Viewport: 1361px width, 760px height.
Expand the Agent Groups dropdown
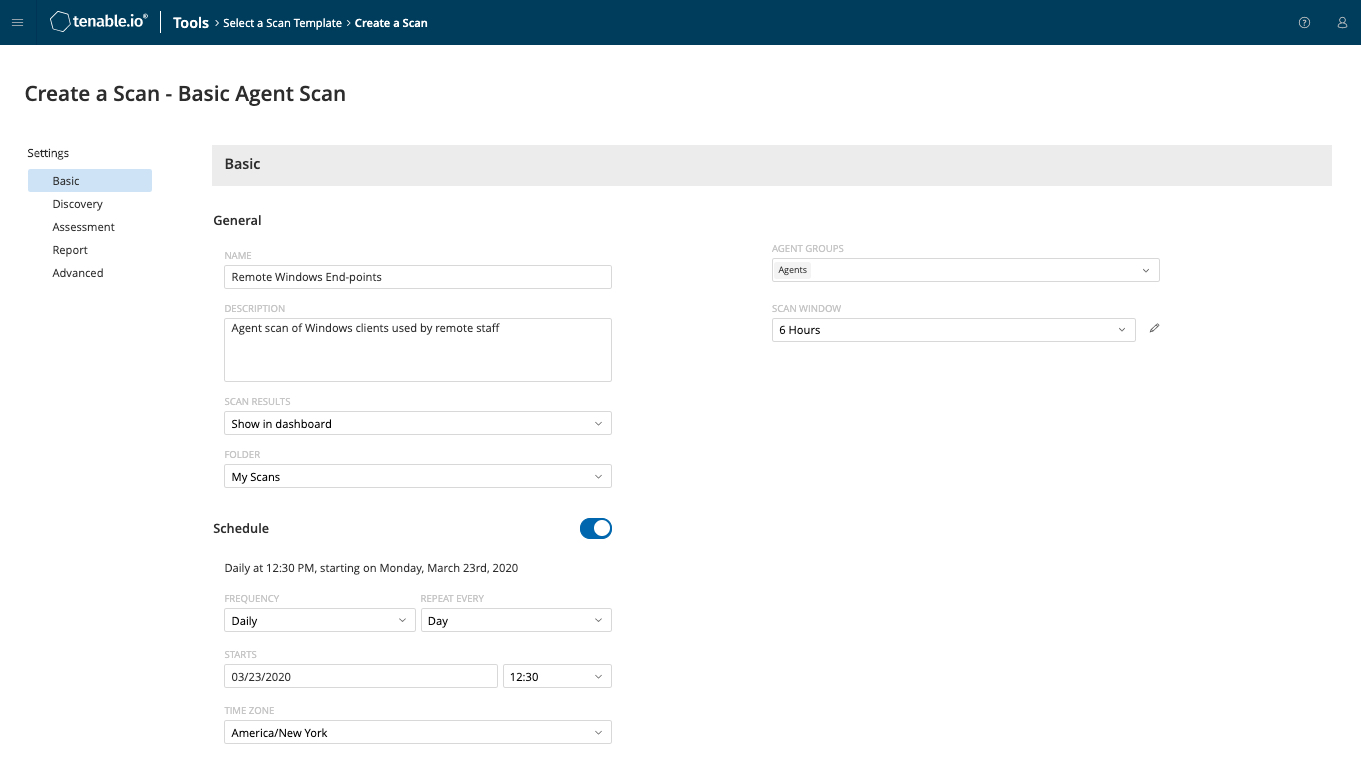pyautogui.click(x=965, y=270)
